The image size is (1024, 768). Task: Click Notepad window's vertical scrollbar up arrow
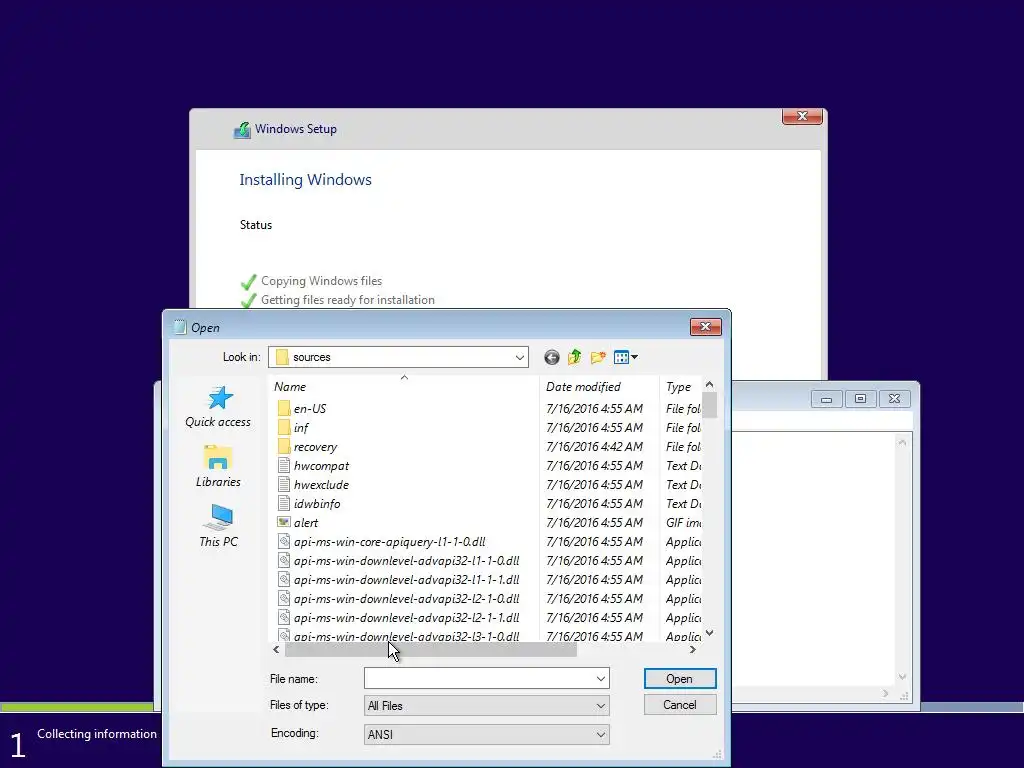tap(902, 442)
